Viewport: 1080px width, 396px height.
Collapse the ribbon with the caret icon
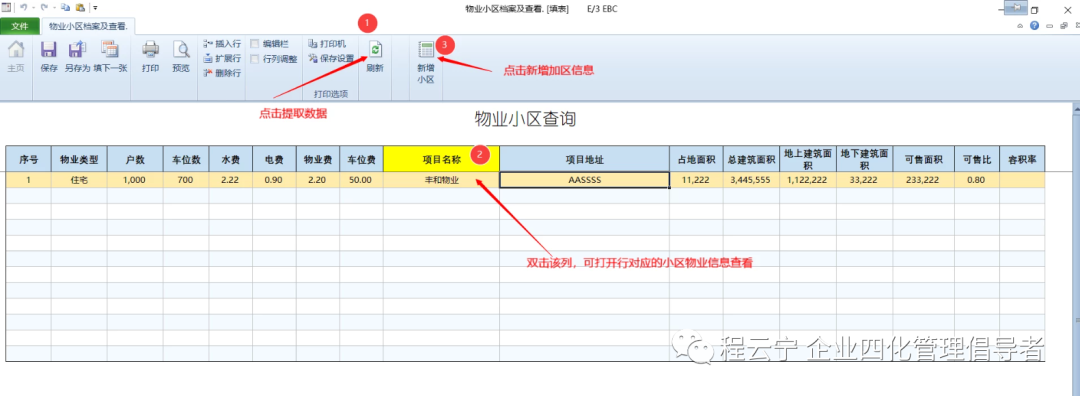(1021, 25)
